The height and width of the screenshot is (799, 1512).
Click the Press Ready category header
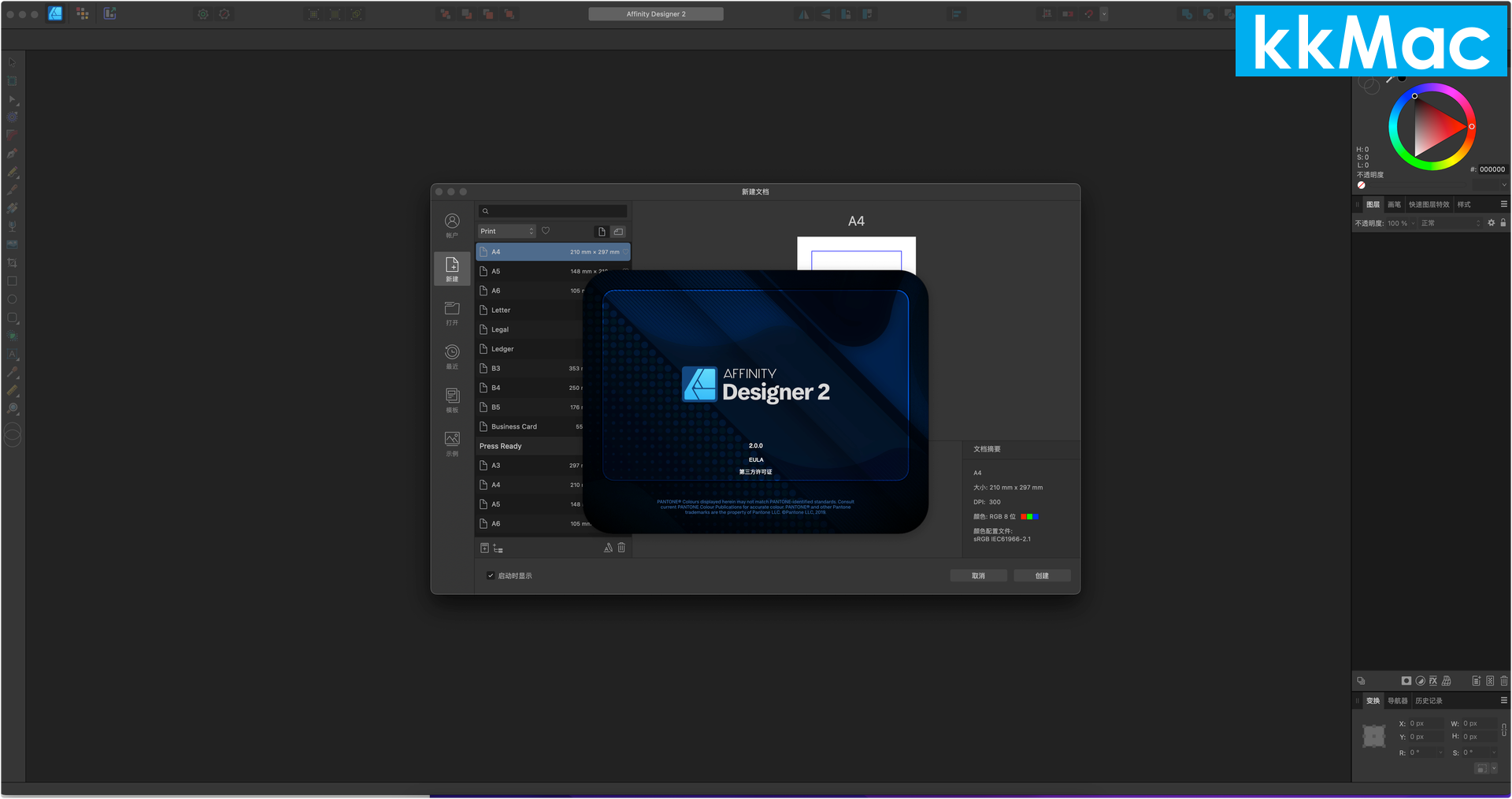(529, 446)
